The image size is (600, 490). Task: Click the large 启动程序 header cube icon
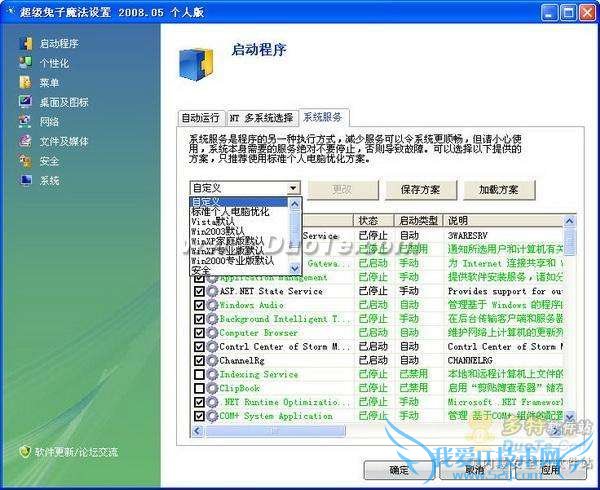pyautogui.click(x=196, y=64)
